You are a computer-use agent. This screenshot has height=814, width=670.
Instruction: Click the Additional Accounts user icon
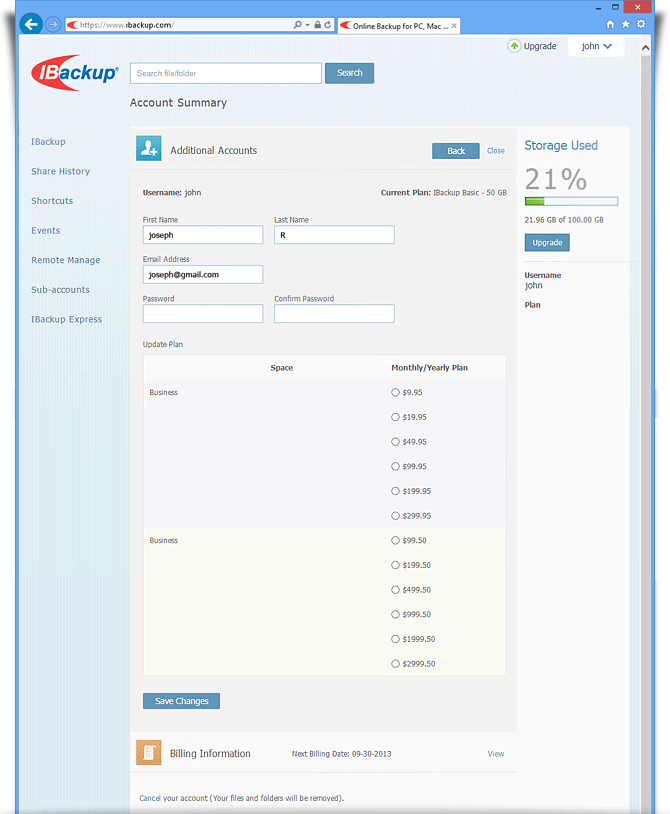click(149, 148)
